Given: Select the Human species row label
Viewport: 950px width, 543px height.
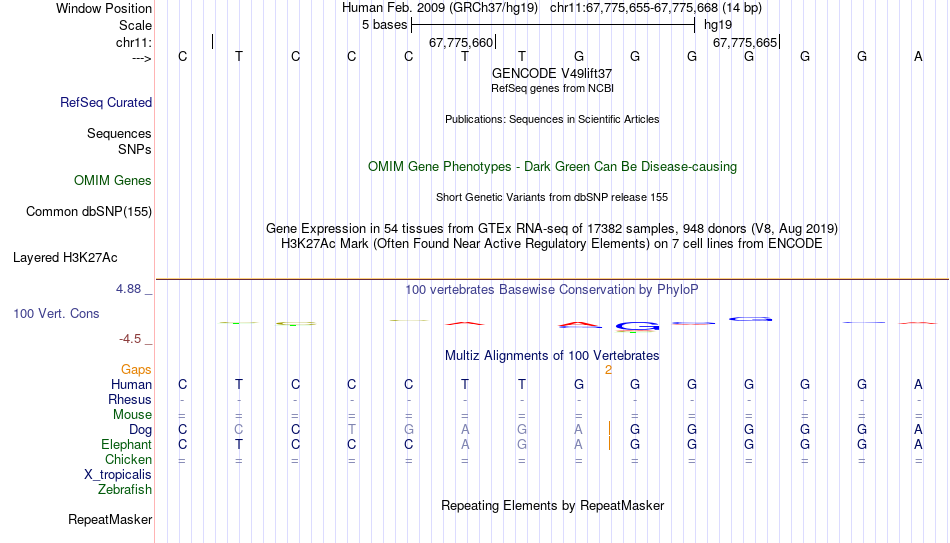Looking at the screenshot, I should coord(131,385).
